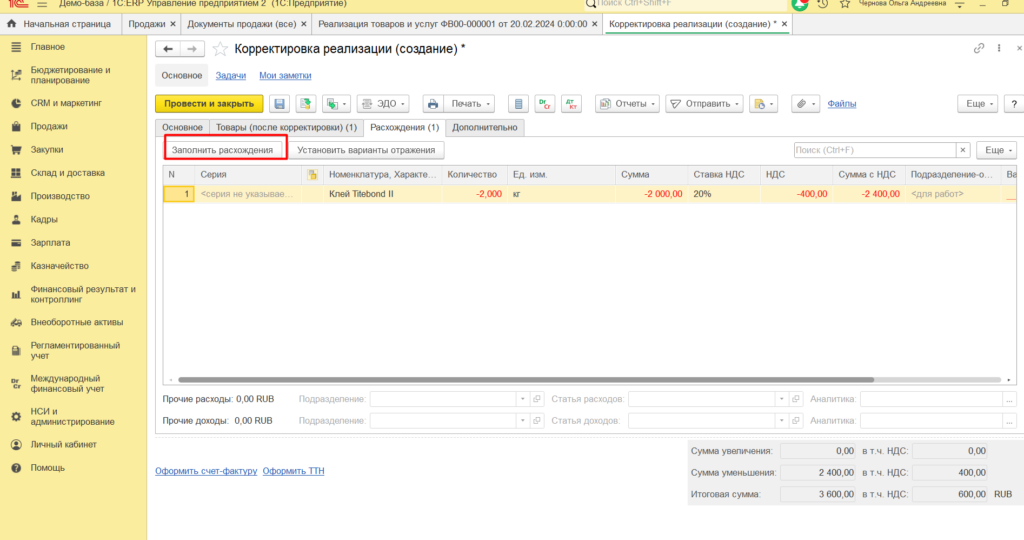Click the paperclip attachments icon
The height and width of the screenshot is (540, 1024).
coord(805,104)
